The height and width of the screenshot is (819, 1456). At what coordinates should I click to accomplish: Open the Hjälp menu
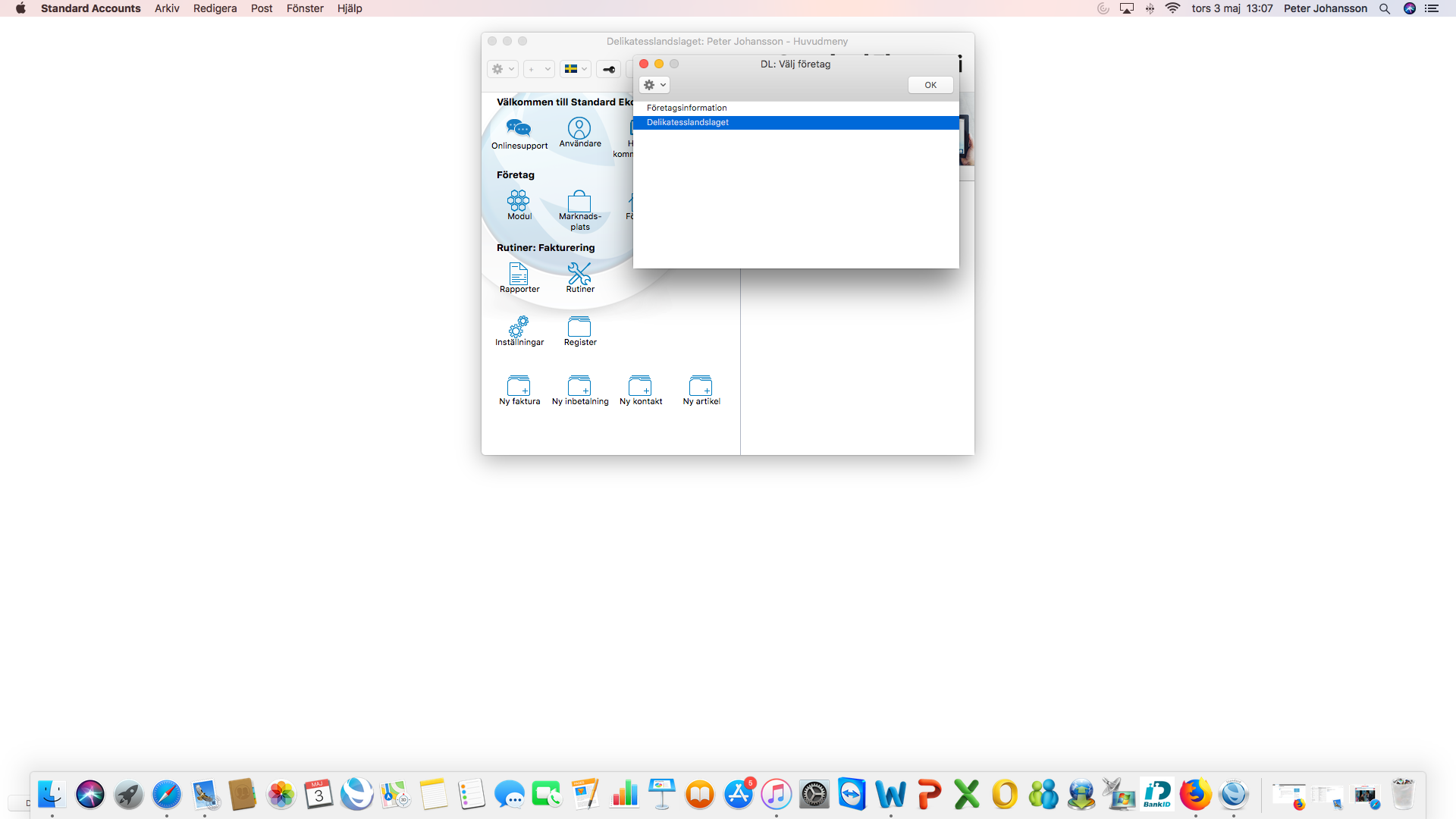[x=350, y=8]
